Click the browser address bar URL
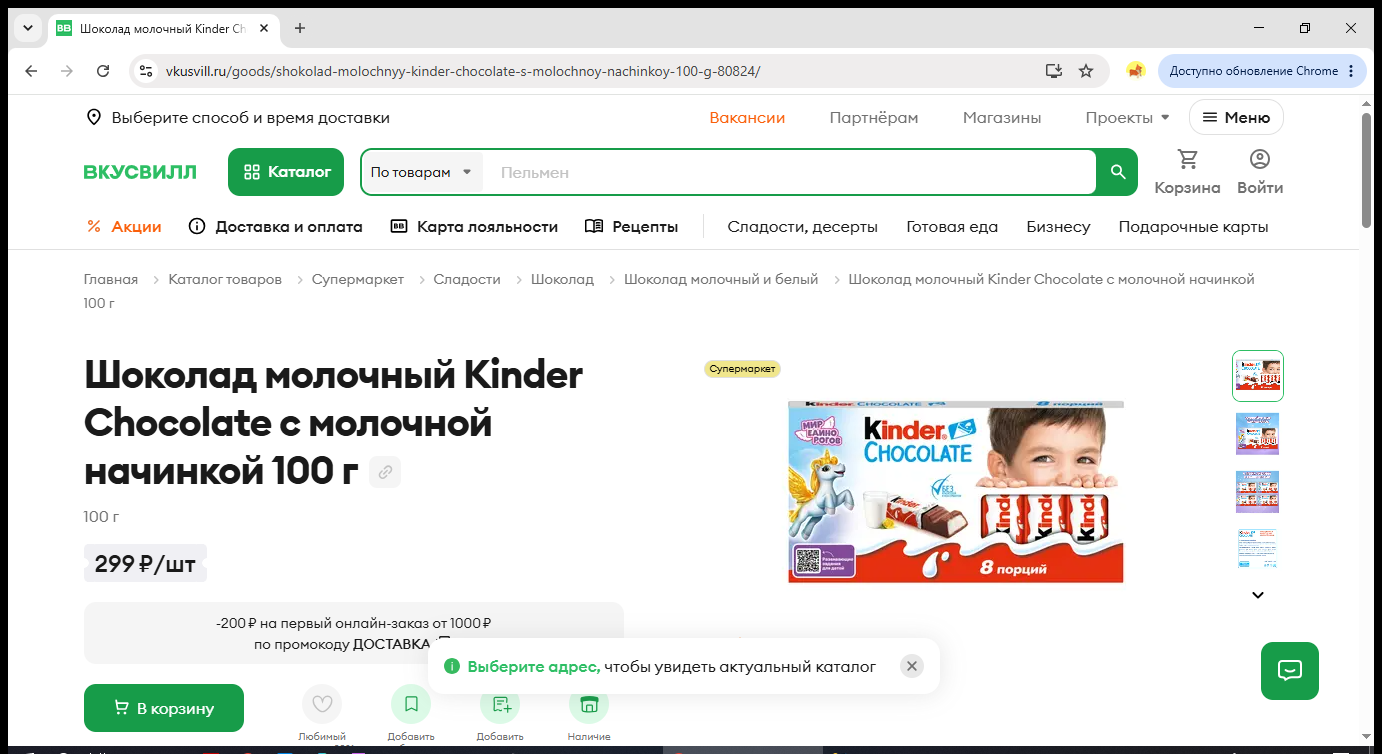1382x754 pixels. [463, 71]
